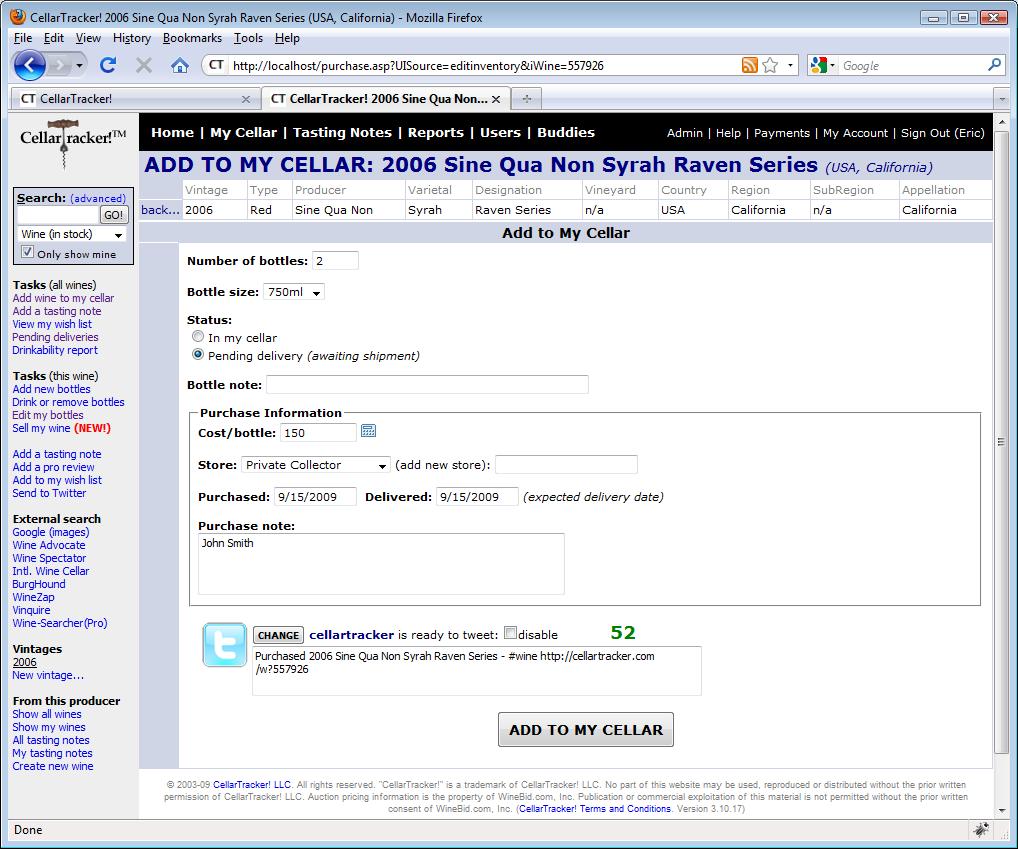
Task: Go forward with the browser Forward arrow
Action: coord(60,65)
